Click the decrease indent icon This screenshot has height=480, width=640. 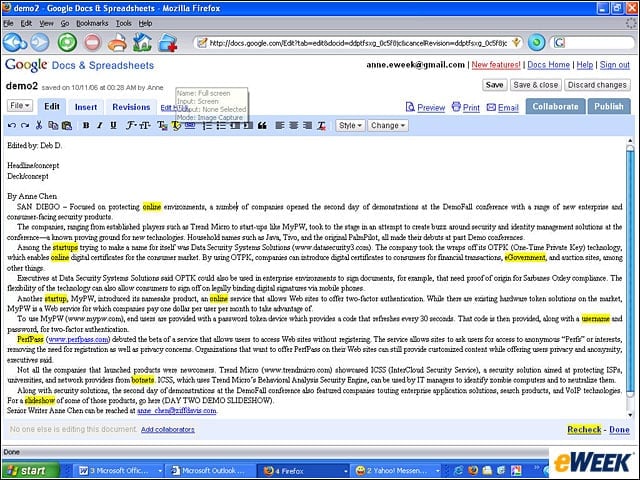[235, 126]
